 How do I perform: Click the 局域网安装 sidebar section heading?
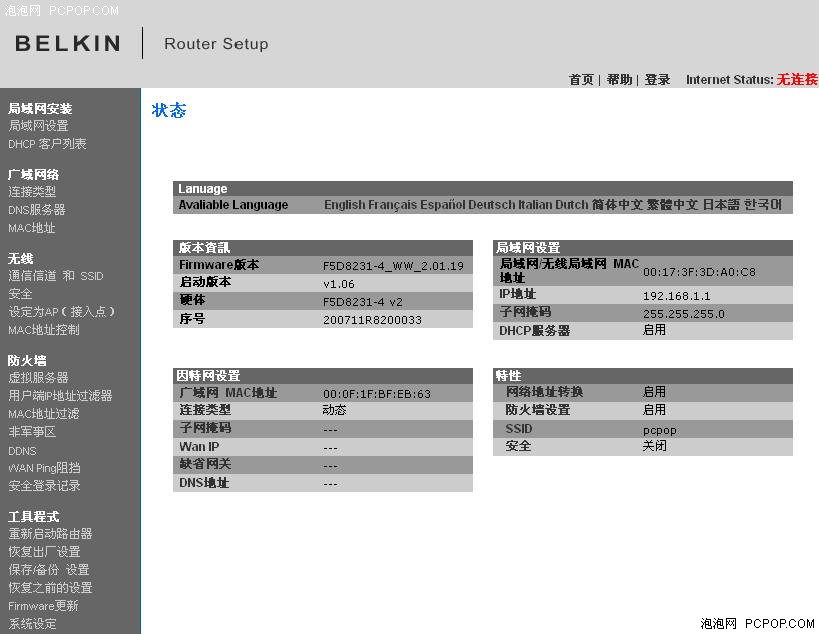pos(40,109)
